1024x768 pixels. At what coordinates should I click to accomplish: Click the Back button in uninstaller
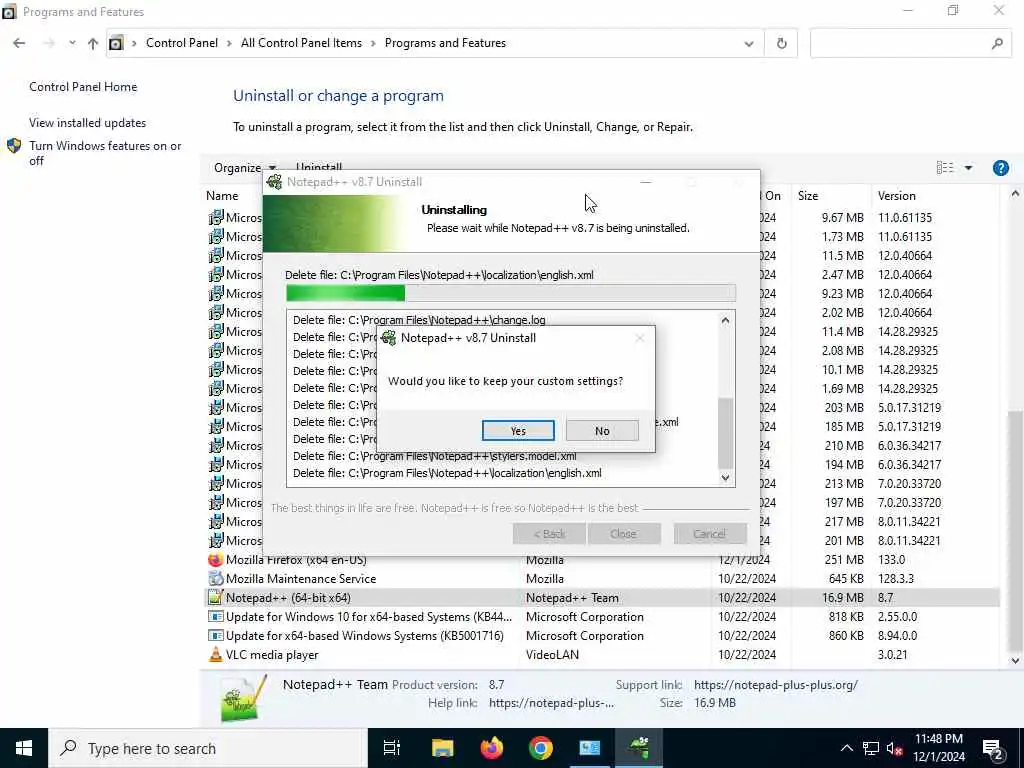coord(549,534)
